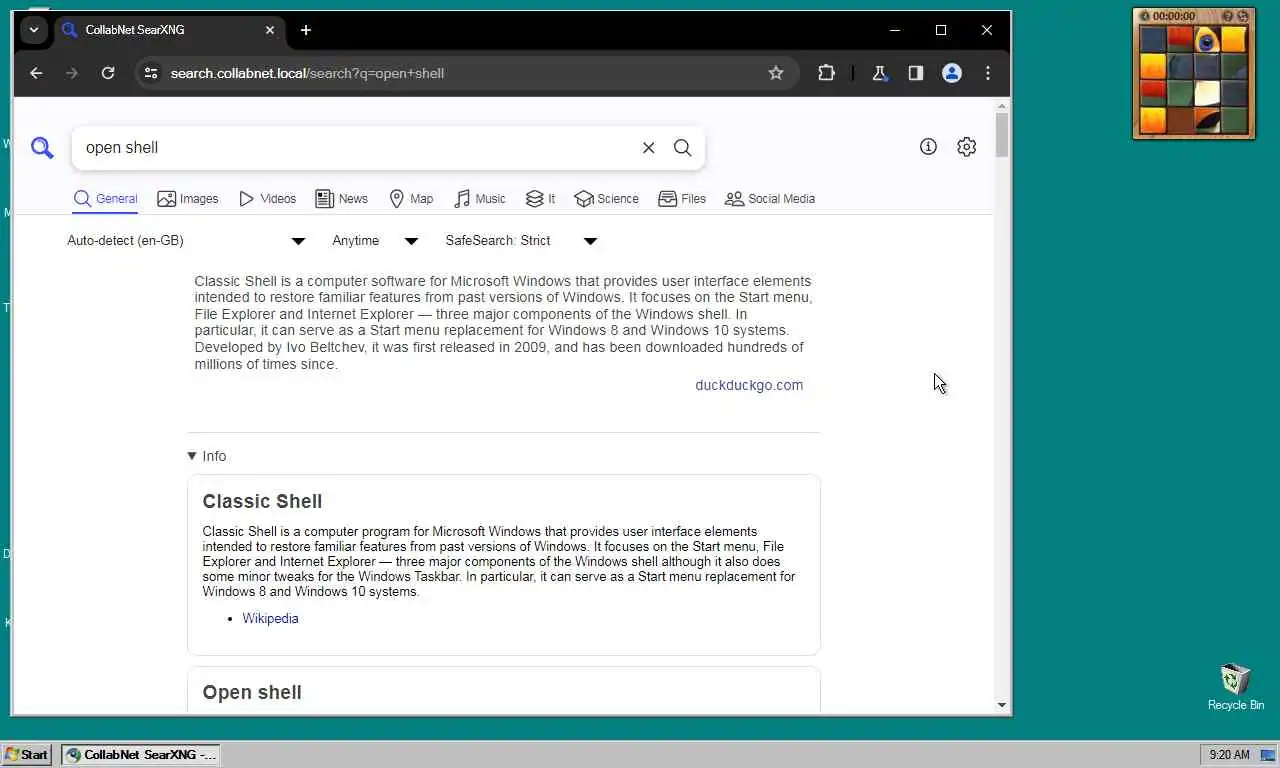Switch to the Map search tab
This screenshot has width=1280, height=768.
coord(411,199)
